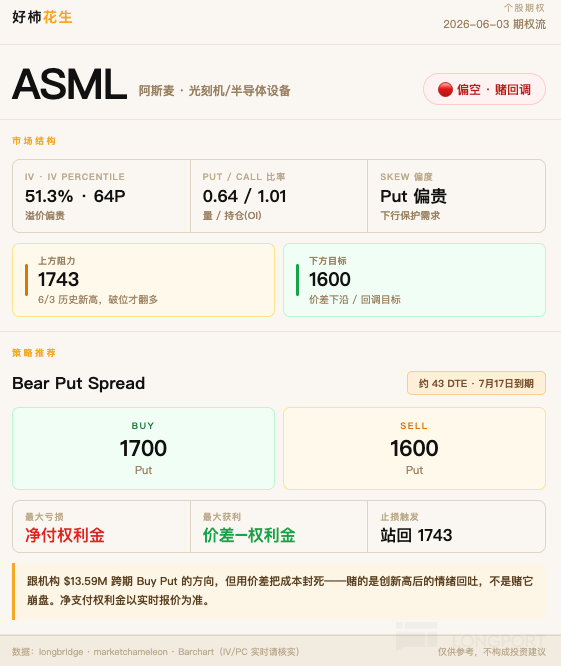Screen dimensions: 561x666
Task: Click the target value 1600 under 下方目标
Action: coord(330,279)
